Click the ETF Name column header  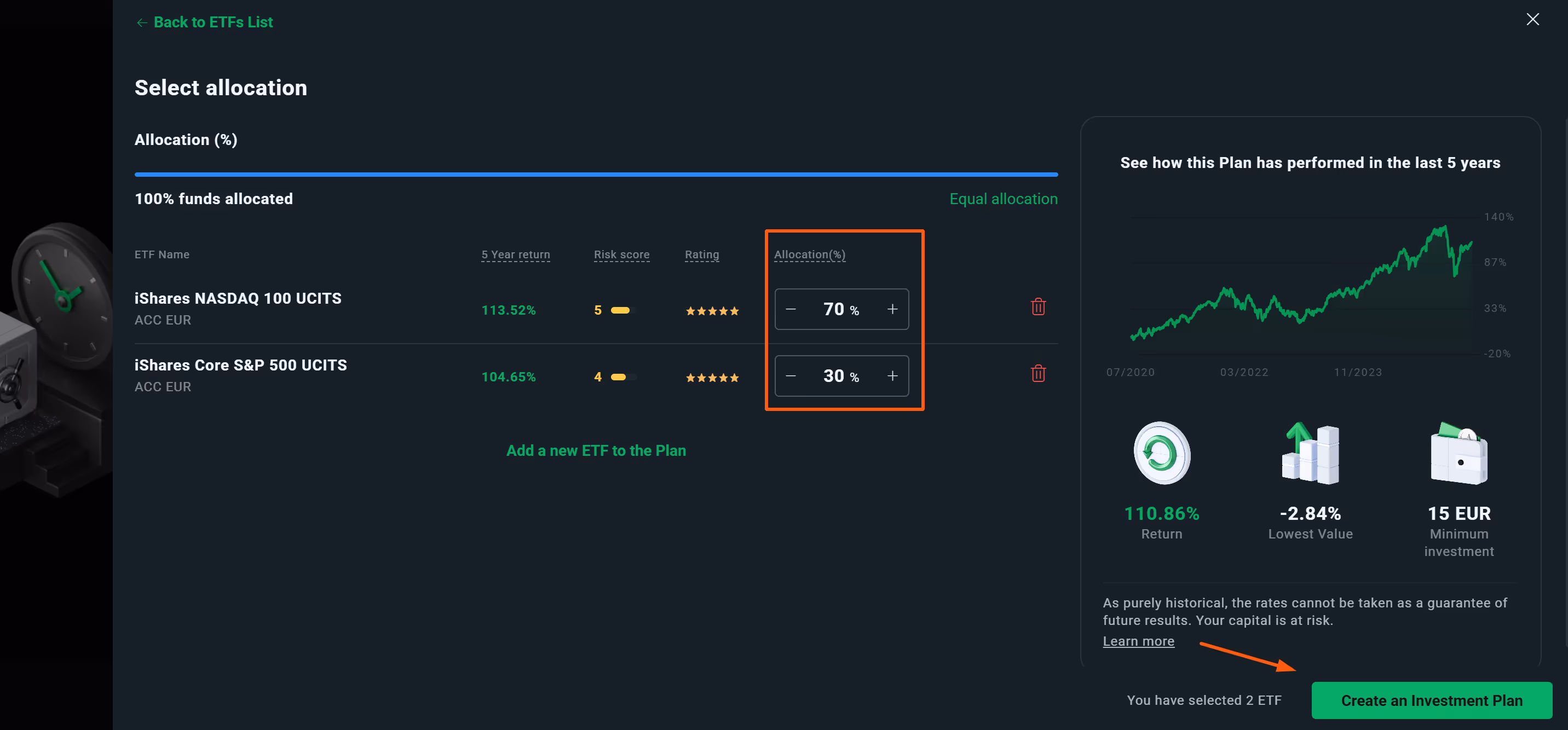tap(162, 255)
